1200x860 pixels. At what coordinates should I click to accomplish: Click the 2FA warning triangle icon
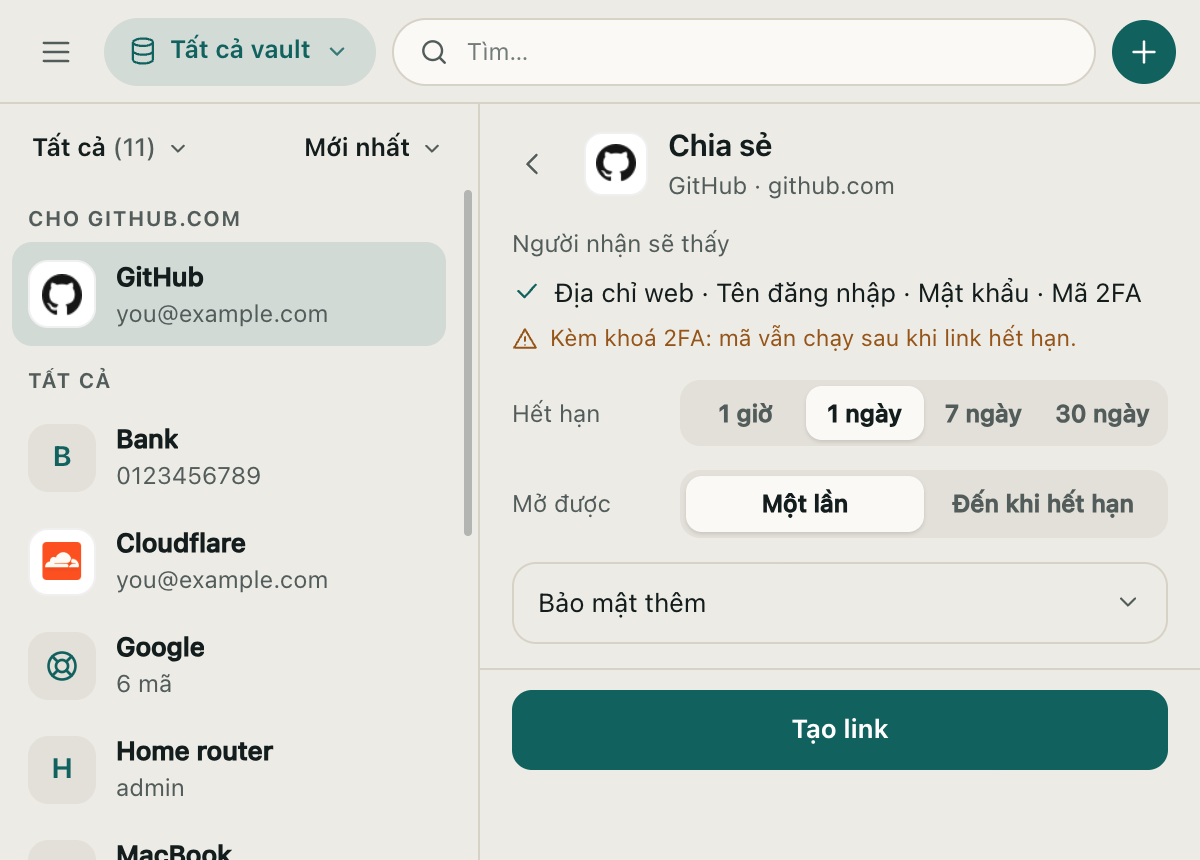point(525,339)
